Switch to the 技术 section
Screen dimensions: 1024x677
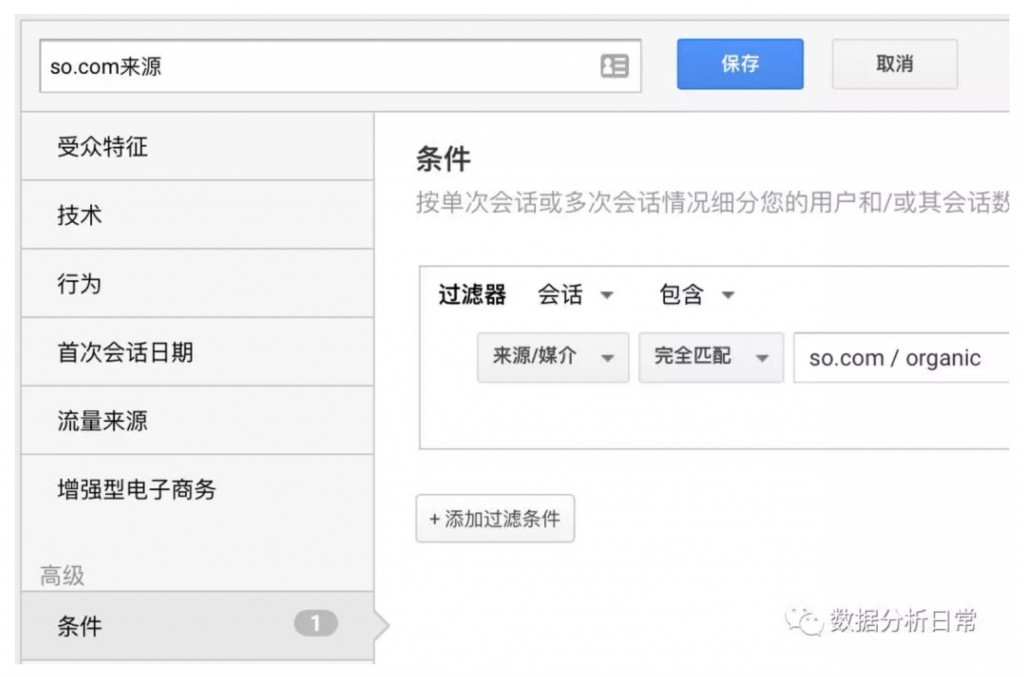pos(80,215)
